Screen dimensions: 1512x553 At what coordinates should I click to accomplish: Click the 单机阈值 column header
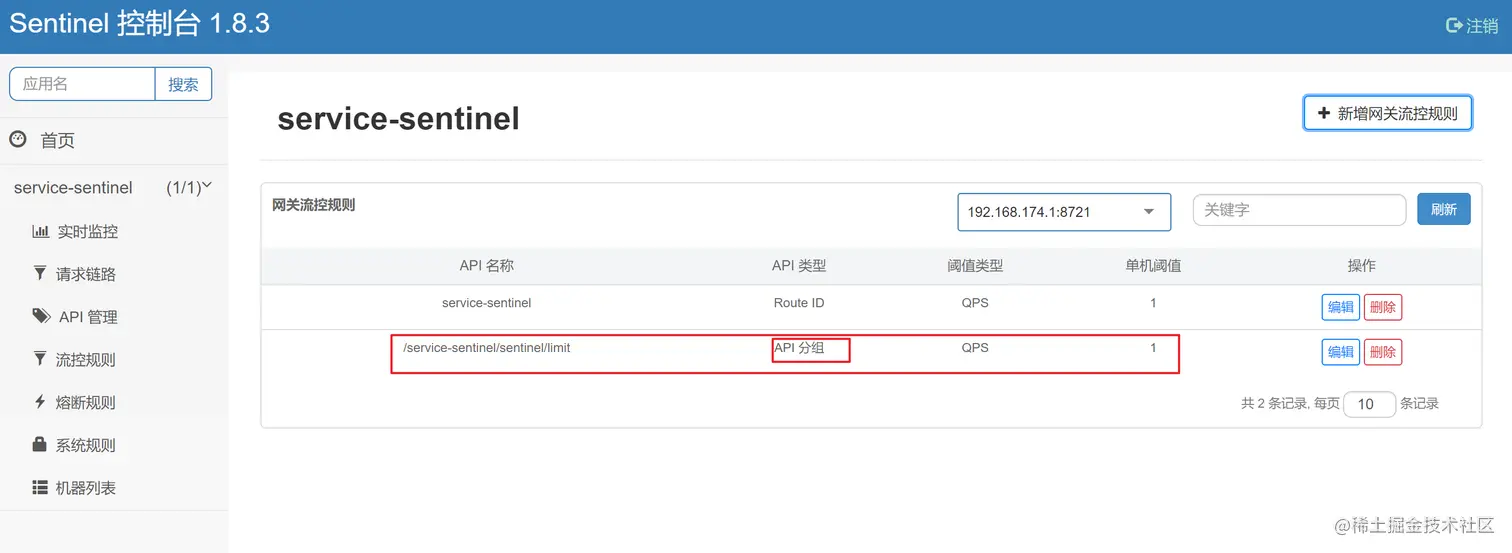[1153, 265]
